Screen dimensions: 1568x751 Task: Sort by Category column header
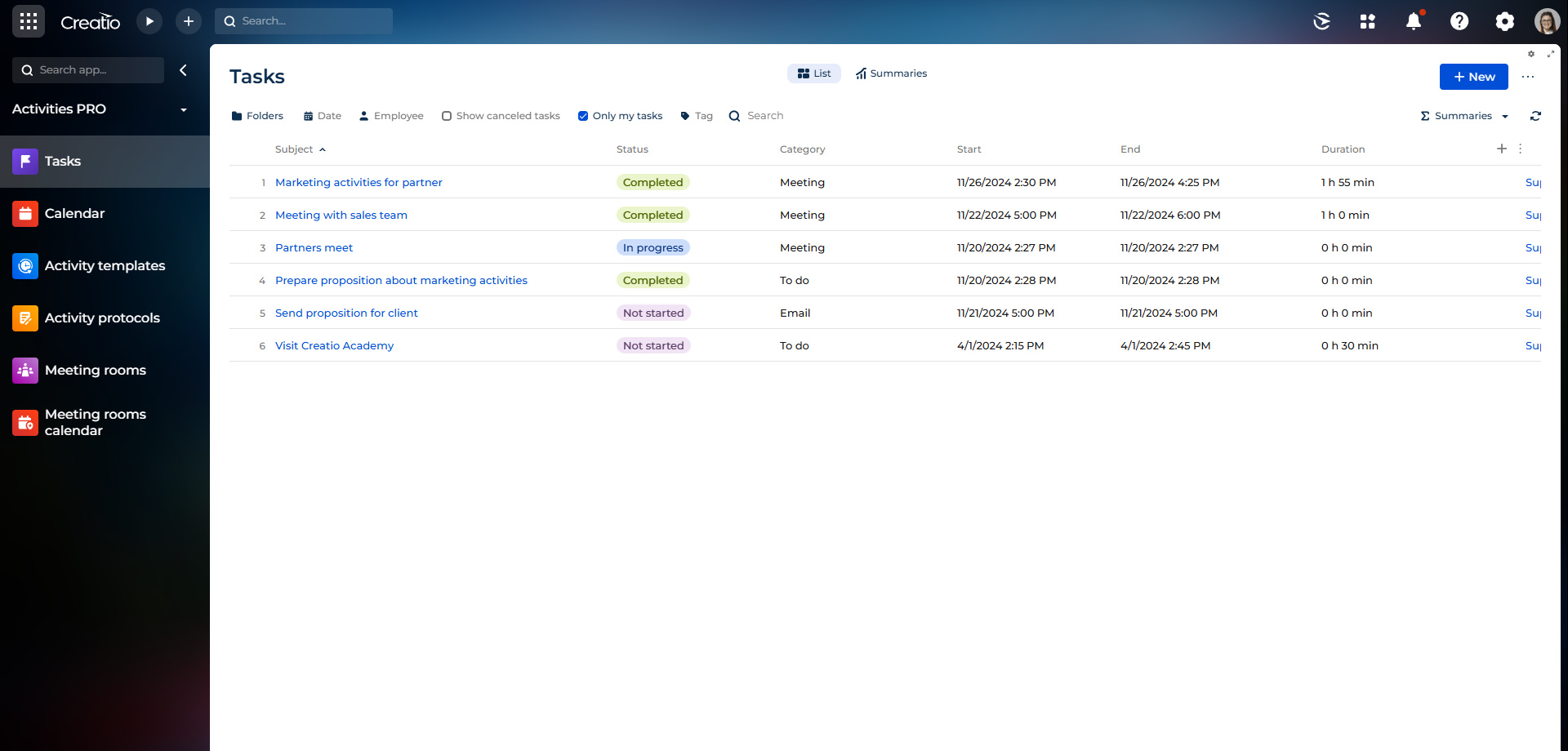[802, 149]
